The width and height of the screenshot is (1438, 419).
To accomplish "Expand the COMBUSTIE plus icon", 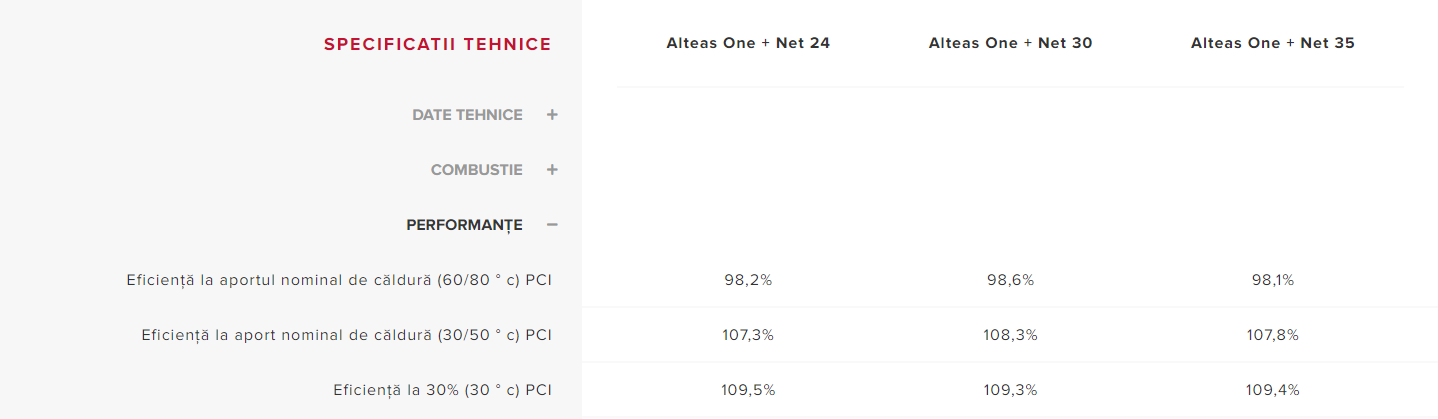I will click(x=552, y=170).
